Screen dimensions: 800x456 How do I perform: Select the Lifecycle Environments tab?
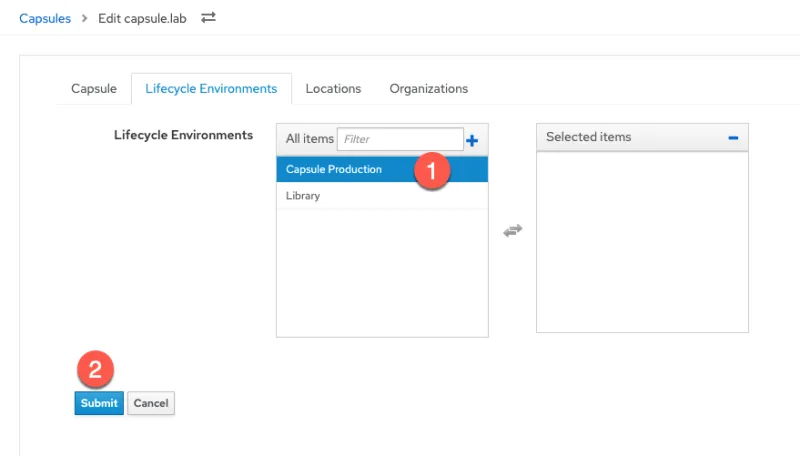click(211, 89)
